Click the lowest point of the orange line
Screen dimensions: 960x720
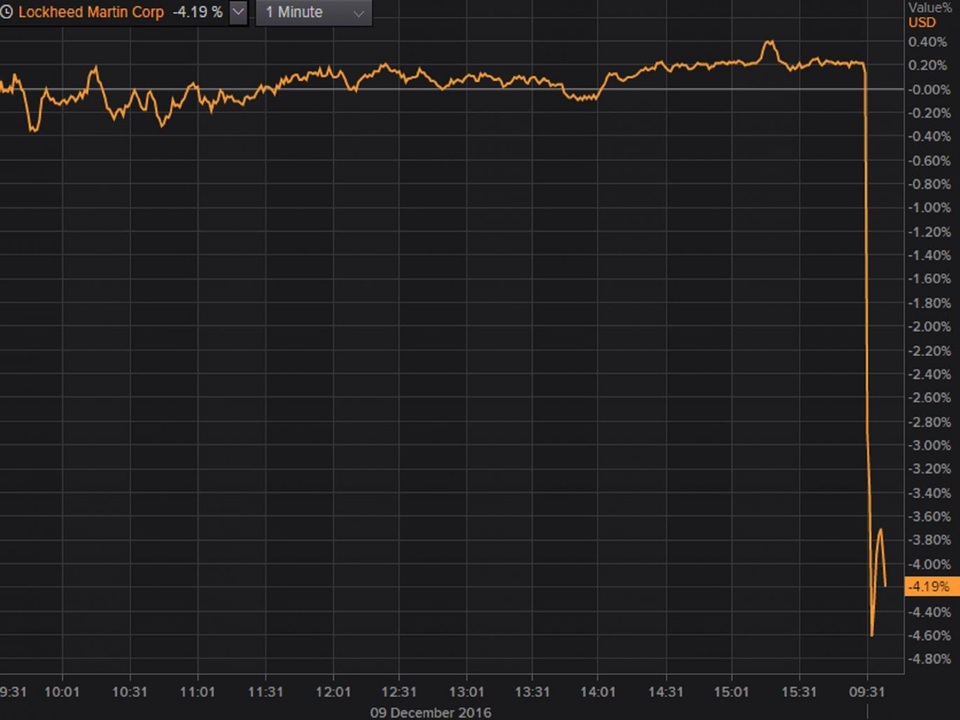[x=872, y=634]
